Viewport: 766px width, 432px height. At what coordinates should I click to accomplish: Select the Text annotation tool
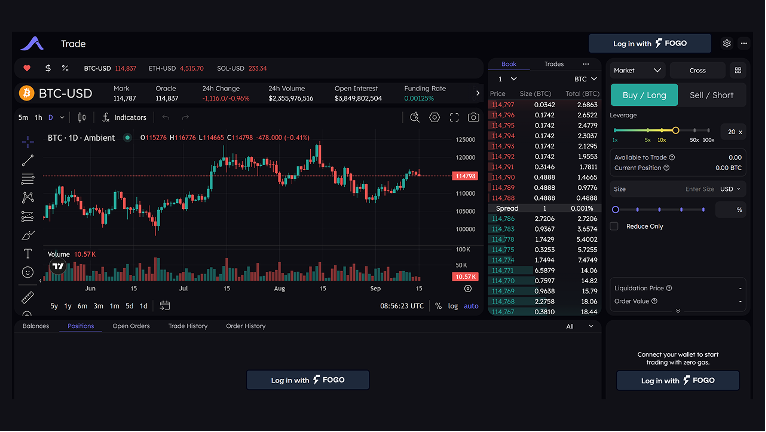click(x=28, y=253)
